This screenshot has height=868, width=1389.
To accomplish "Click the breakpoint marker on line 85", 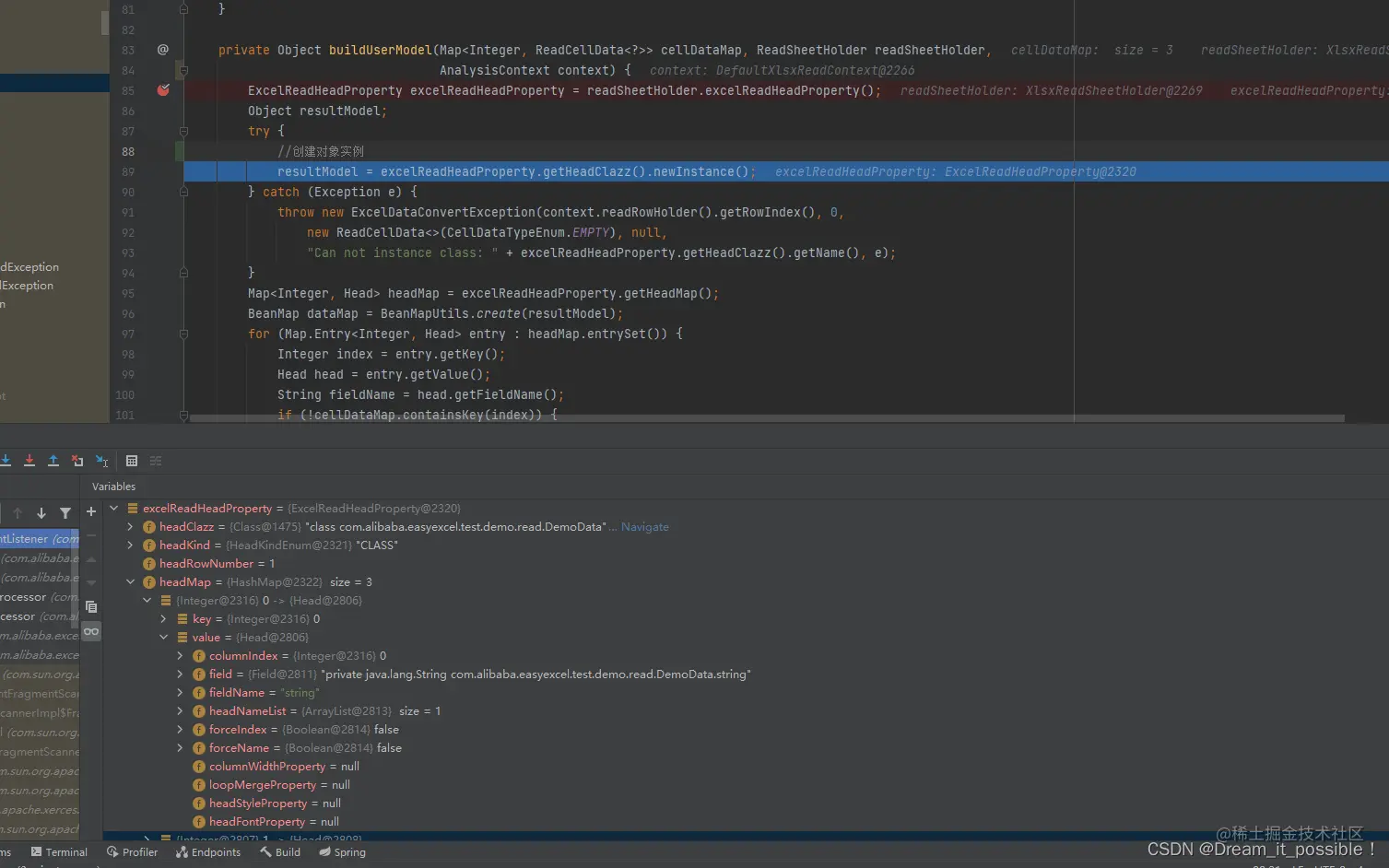I will (x=163, y=90).
